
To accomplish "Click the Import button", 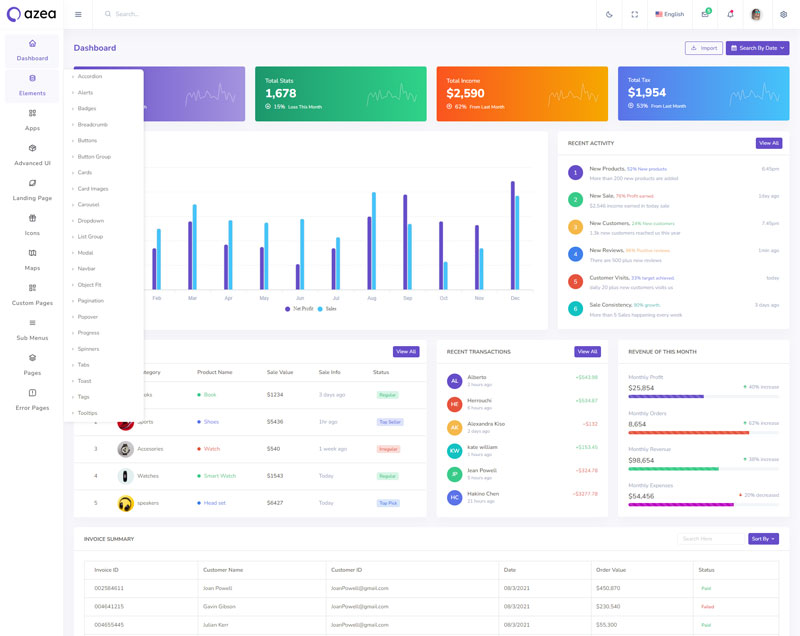I will pos(704,48).
